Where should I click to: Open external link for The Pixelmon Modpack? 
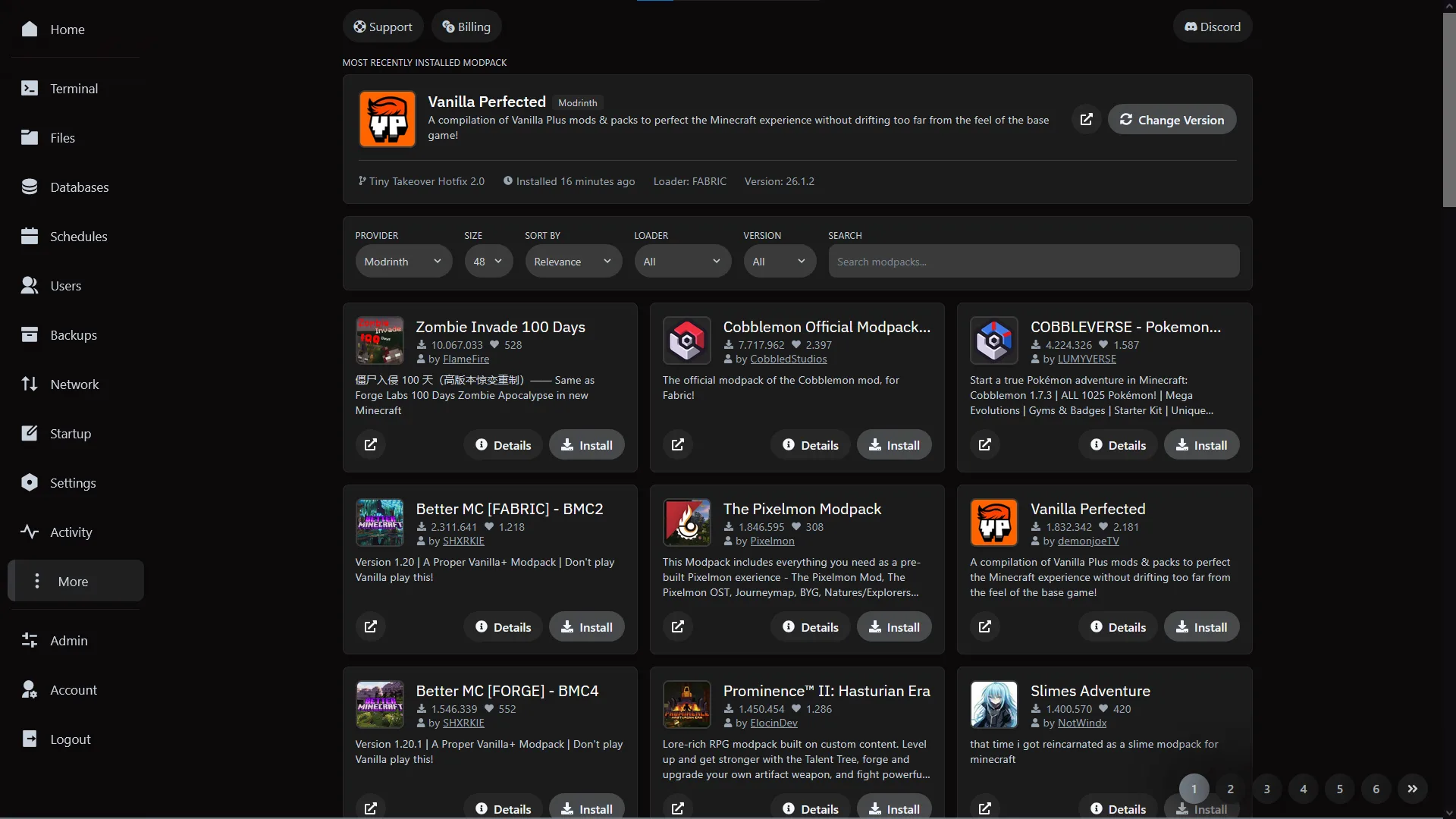coord(678,626)
